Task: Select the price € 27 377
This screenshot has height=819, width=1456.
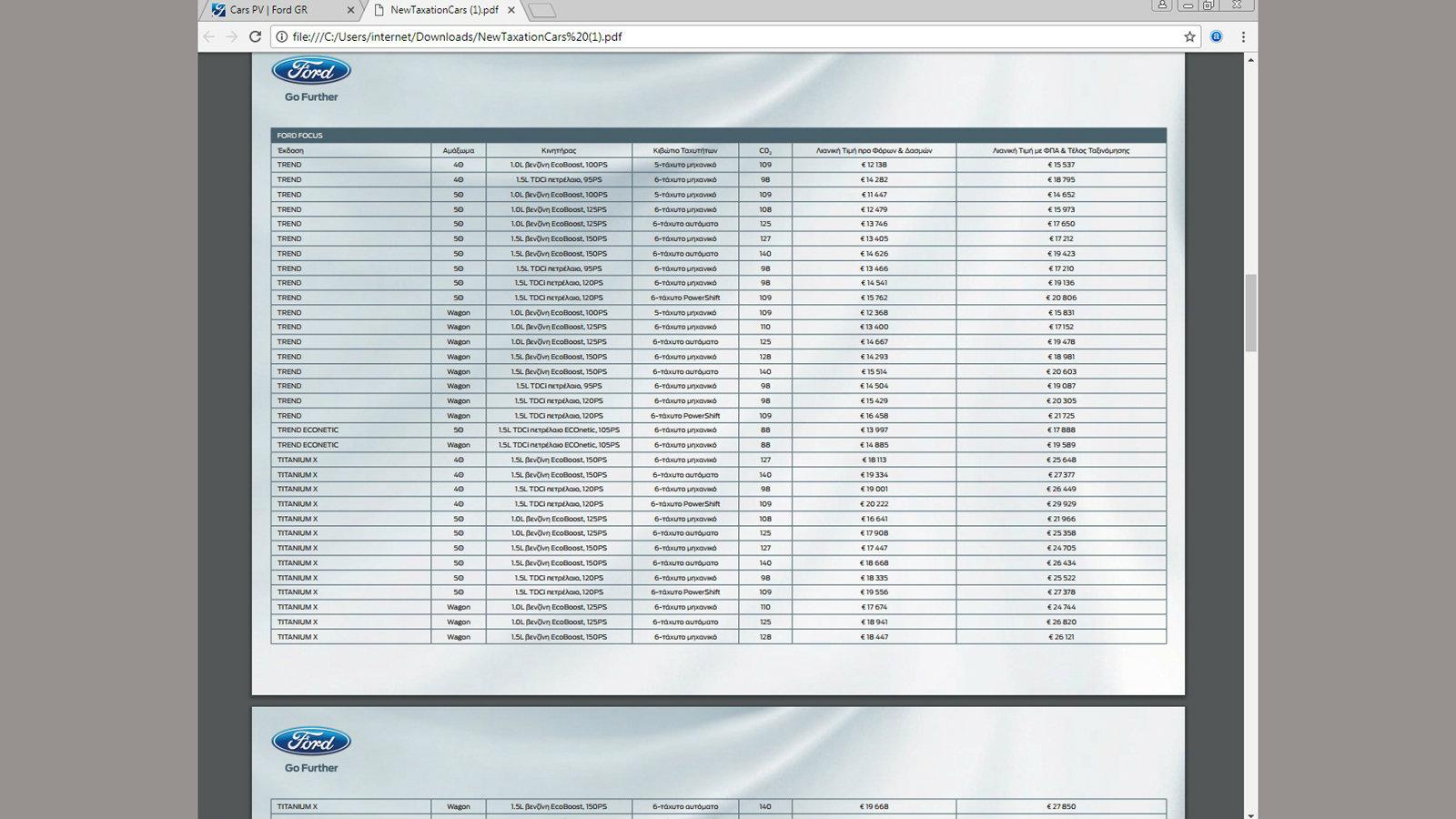Action: pos(1061,474)
